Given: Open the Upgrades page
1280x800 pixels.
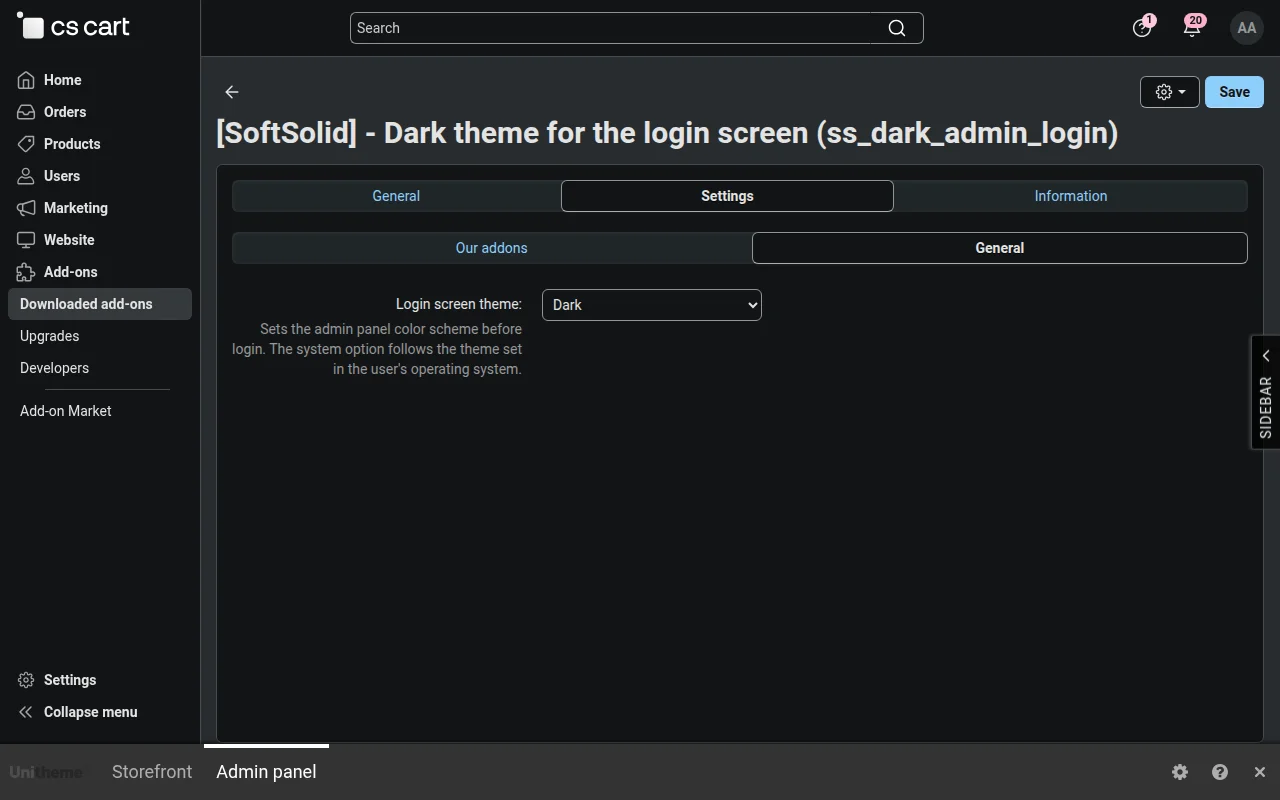Looking at the screenshot, I should pyautogui.click(x=49, y=336).
